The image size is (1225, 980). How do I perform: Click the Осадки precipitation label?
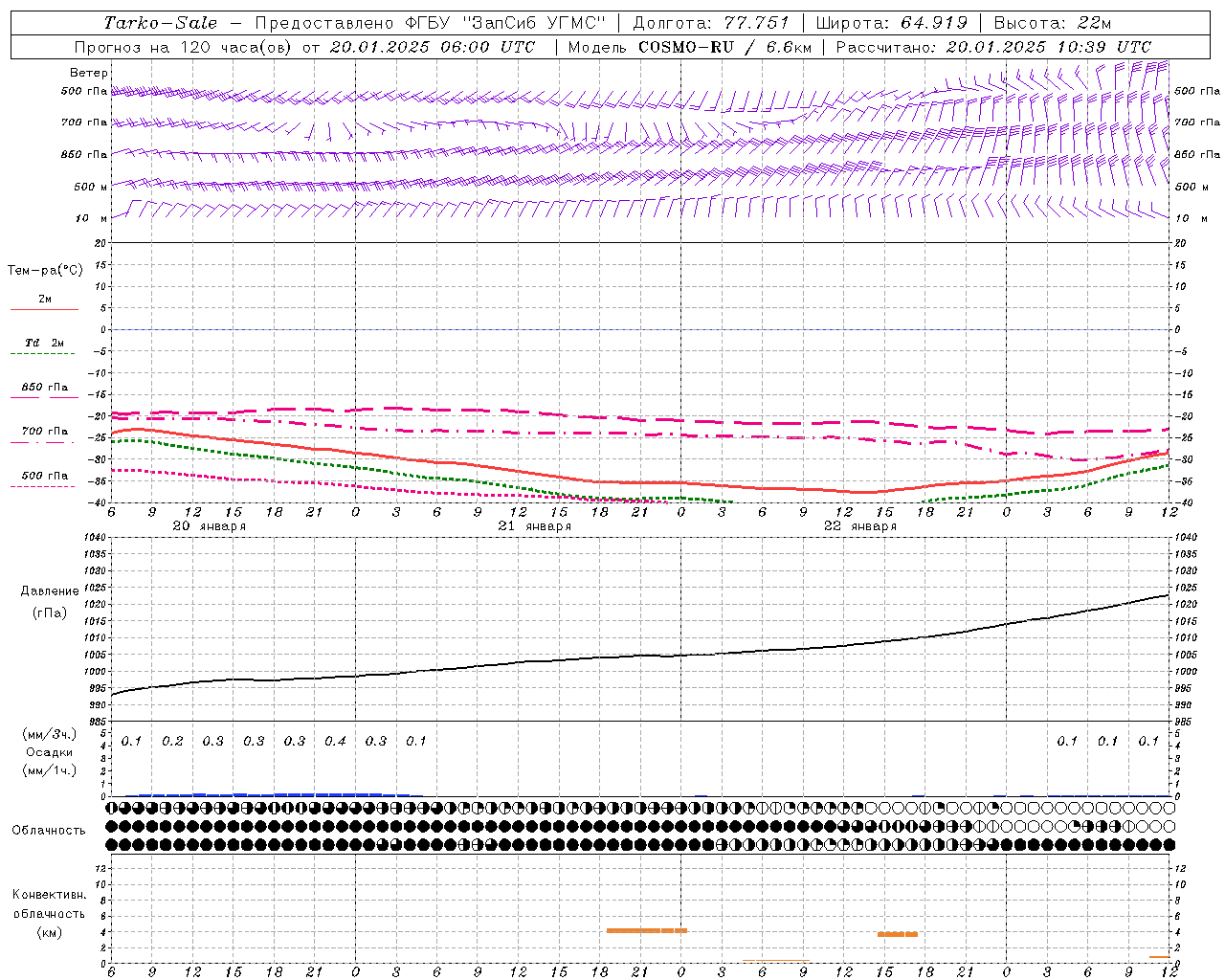[50, 752]
